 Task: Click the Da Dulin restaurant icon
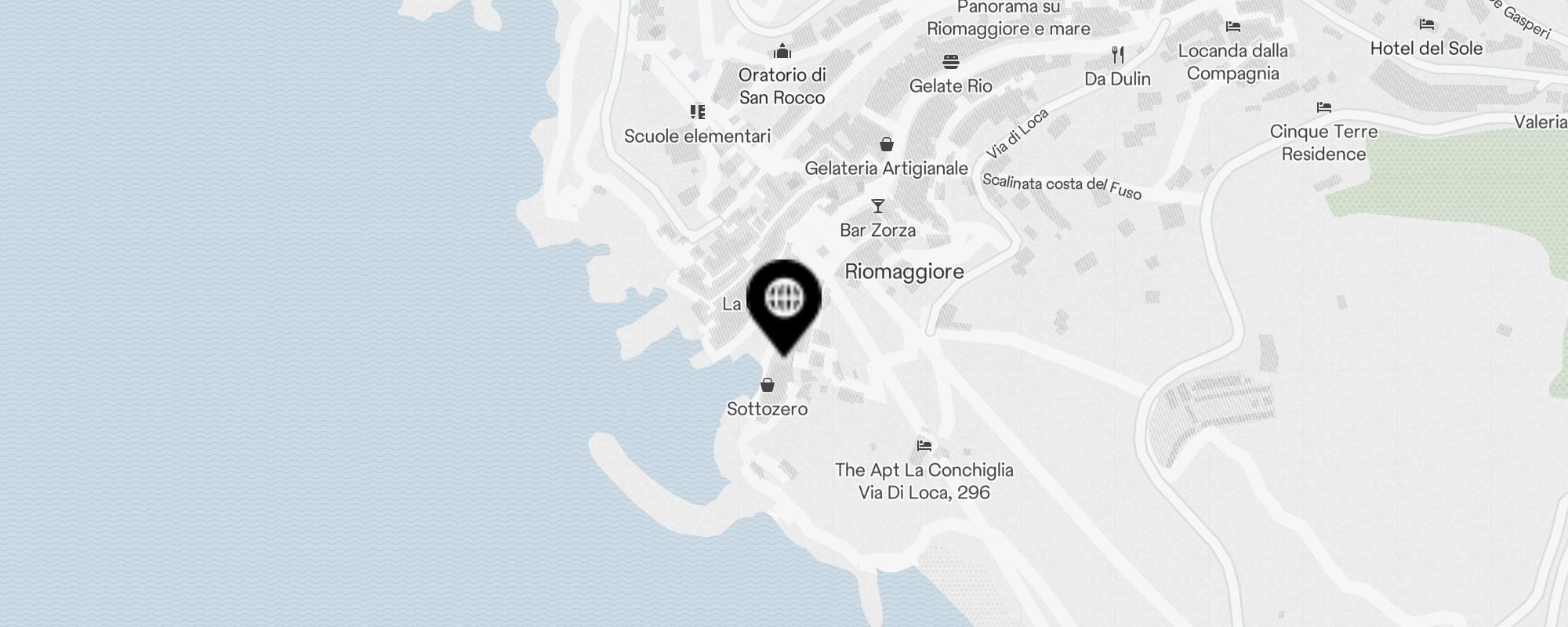click(1118, 55)
